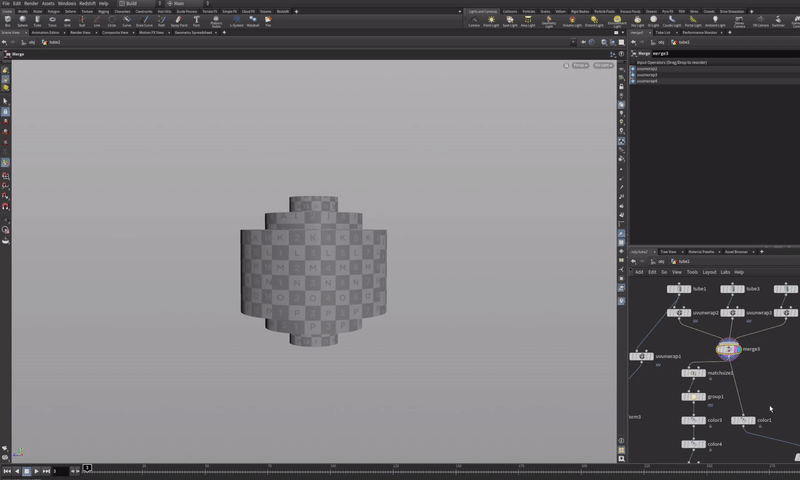Open the Main radial menu dropdown
The height and width of the screenshot is (480, 800).
pyautogui.click(x=187, y=3)
